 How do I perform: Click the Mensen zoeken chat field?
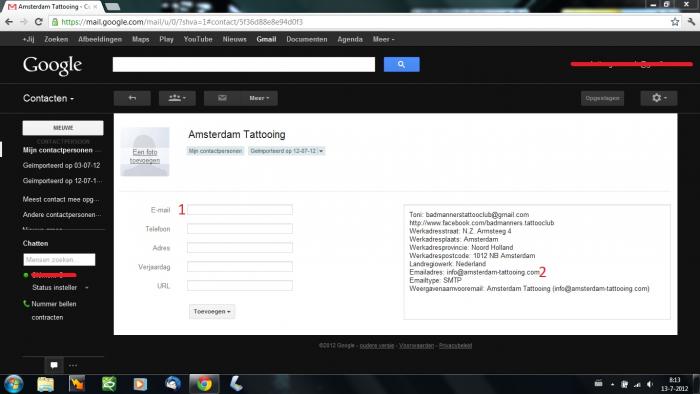coord(59,260)
